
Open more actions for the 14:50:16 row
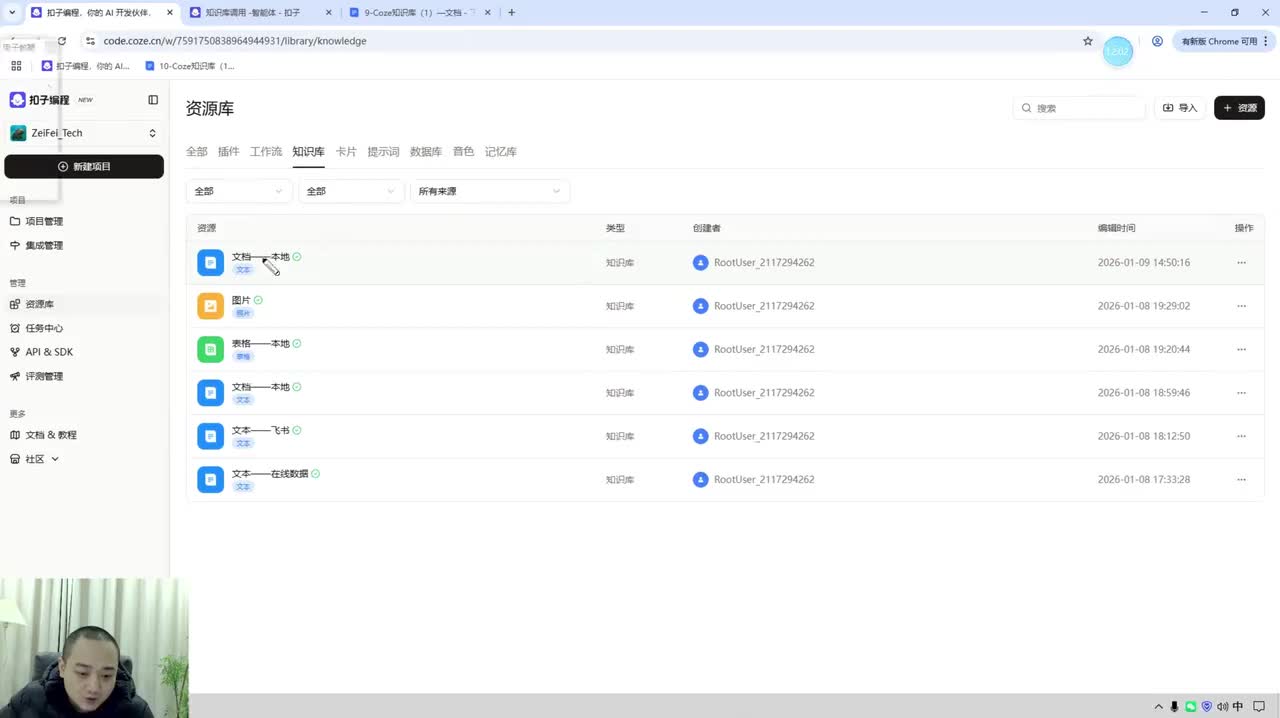click(1242, 263)
